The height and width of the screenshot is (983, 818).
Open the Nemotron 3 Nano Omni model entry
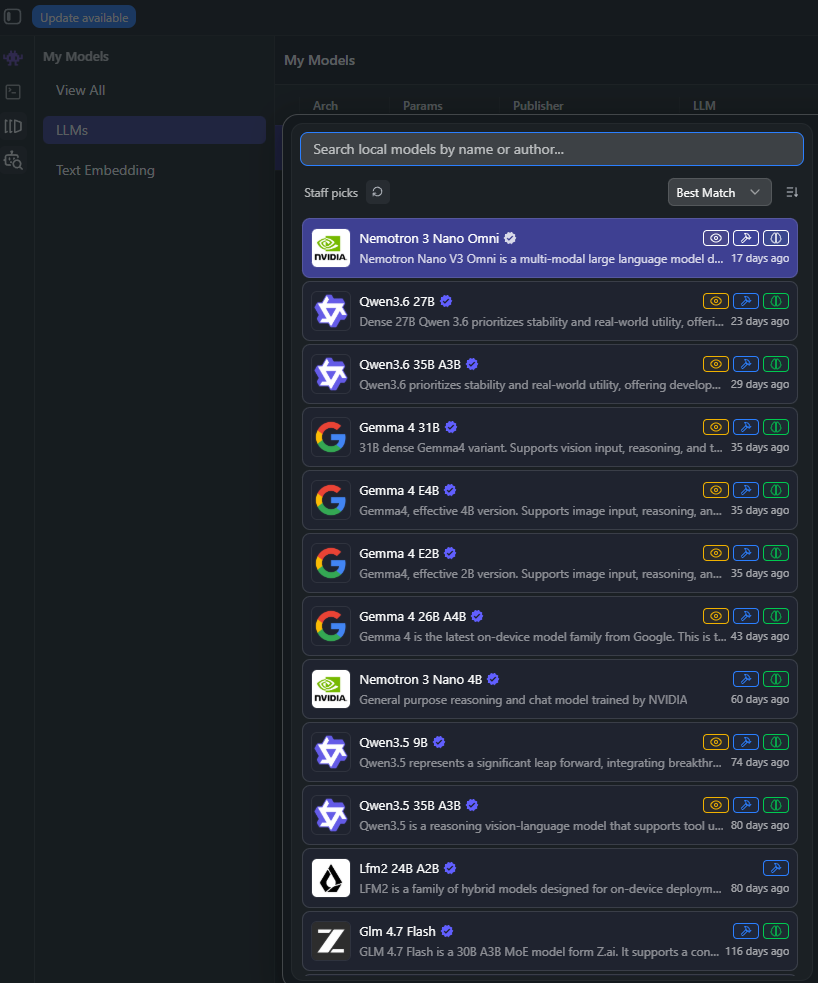(x=550, y=248)
